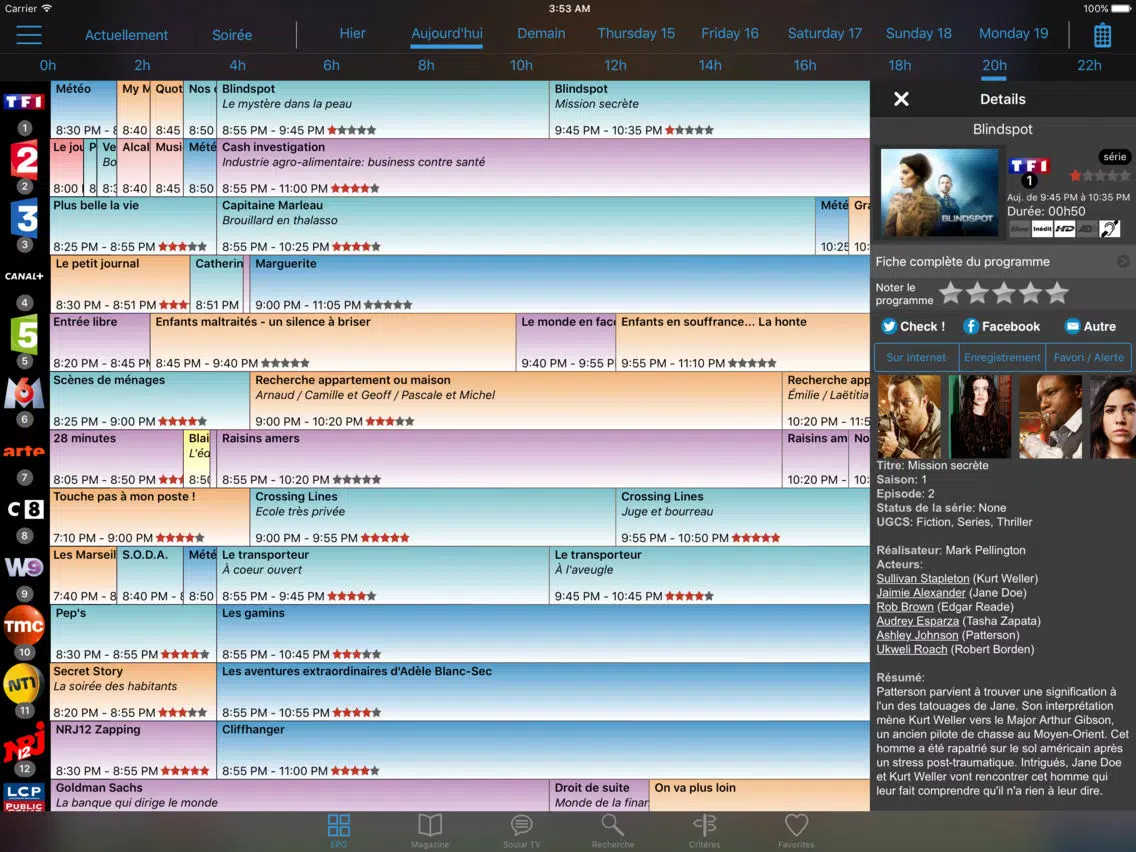The width and height of the screenshot is (1136, 852).
Task: Open actor link Ashley Johnson
Action: (x=917, y=635)
